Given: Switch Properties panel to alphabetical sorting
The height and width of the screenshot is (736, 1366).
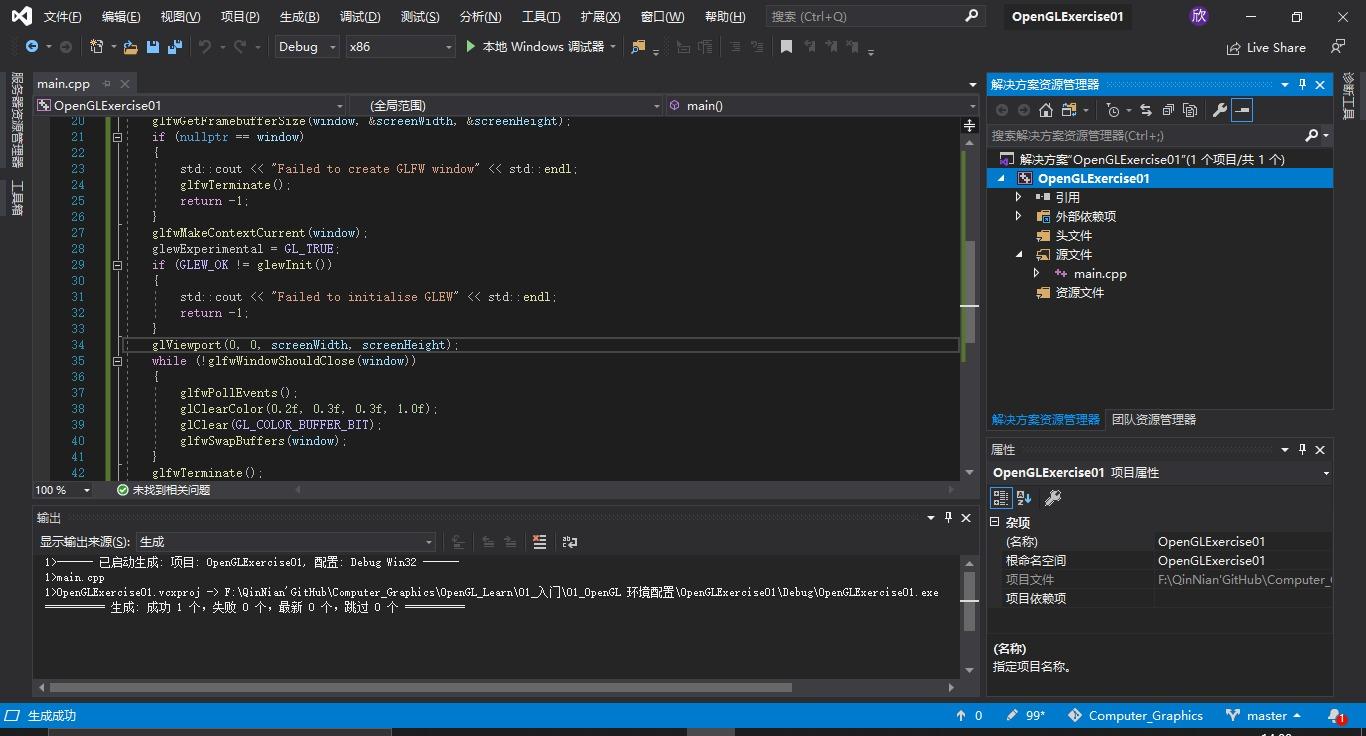Looking at the screenshot, I should pos(1023,497).
